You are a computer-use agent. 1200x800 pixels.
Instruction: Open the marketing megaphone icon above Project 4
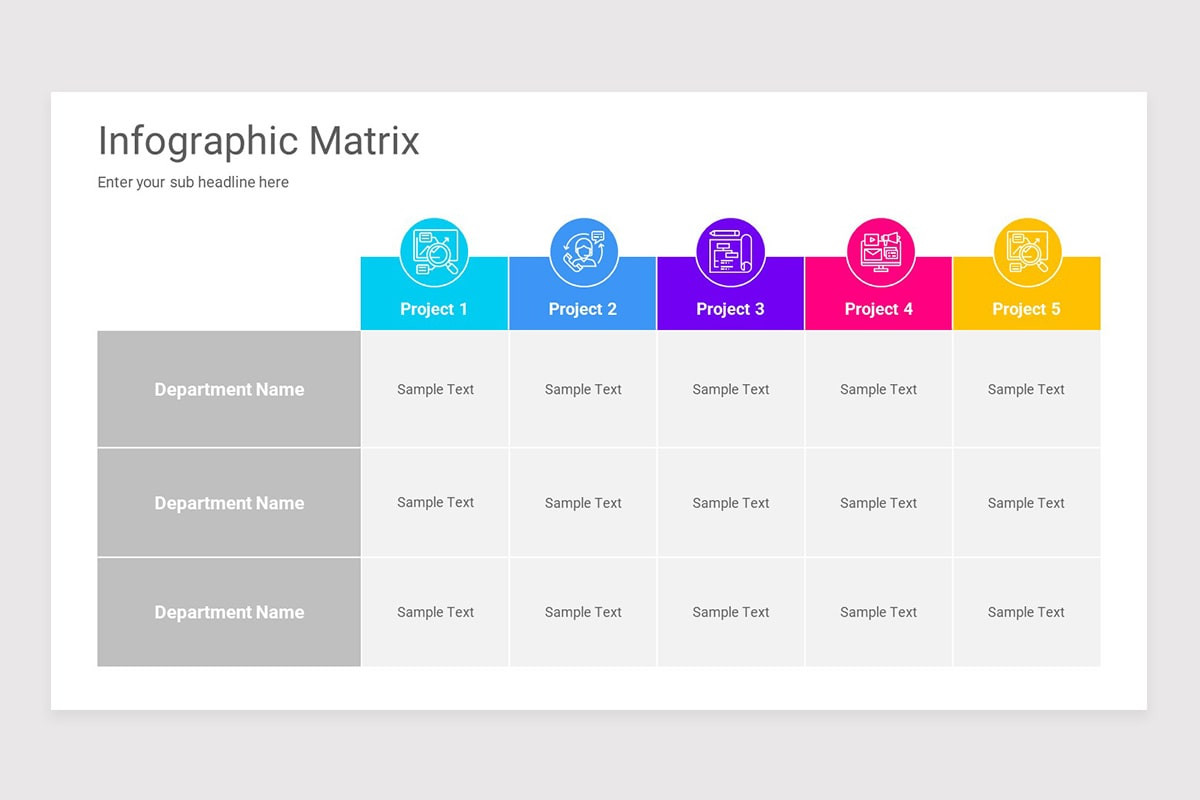878,251
